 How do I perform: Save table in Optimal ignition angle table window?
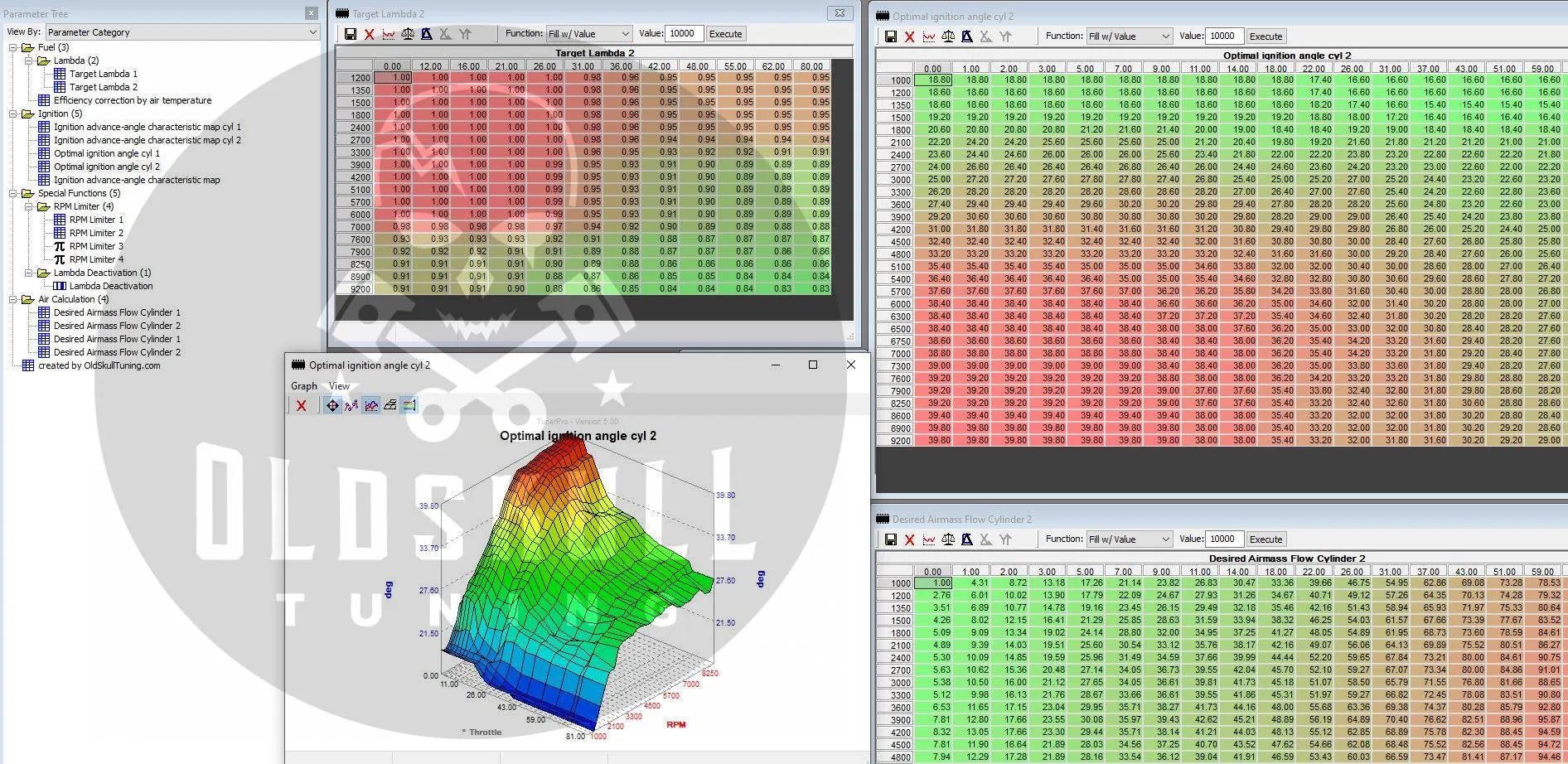click(890, 36)
